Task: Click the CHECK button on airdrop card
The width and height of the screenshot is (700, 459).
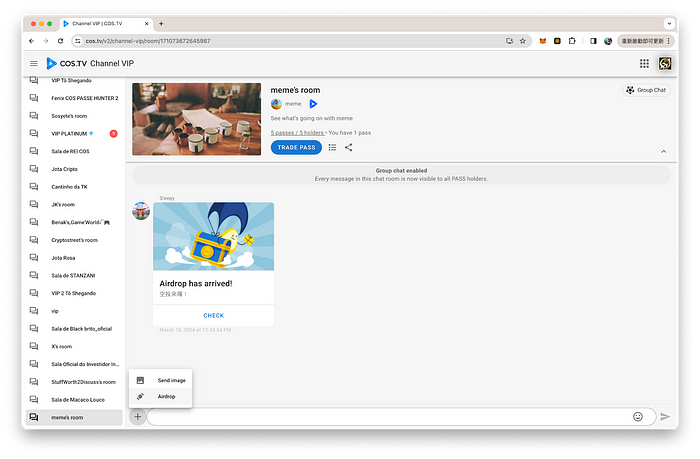Action: [213, 315]
